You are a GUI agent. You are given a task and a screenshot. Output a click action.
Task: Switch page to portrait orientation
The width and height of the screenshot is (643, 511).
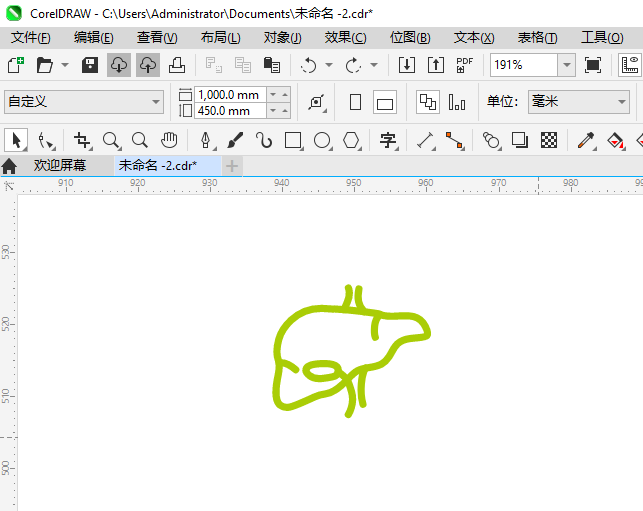[356, 102]
